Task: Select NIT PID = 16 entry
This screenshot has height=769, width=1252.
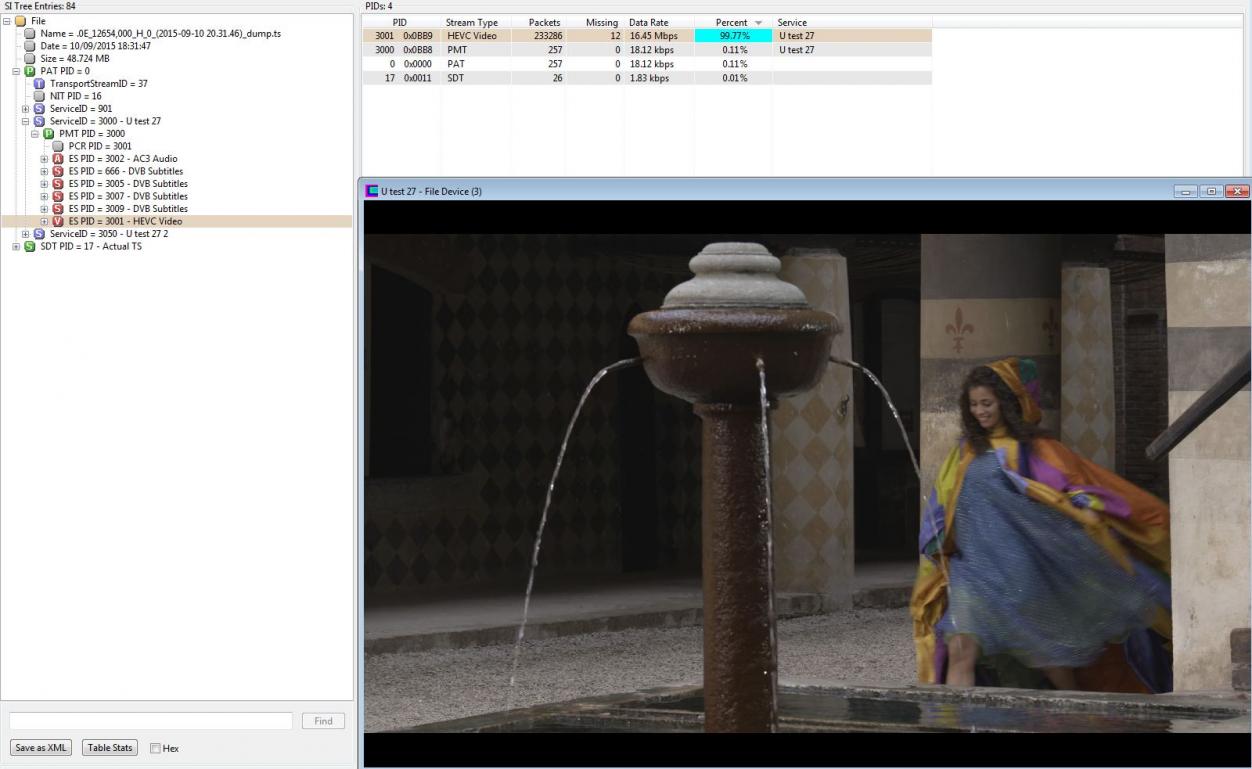Action: (x=76, y=96)
